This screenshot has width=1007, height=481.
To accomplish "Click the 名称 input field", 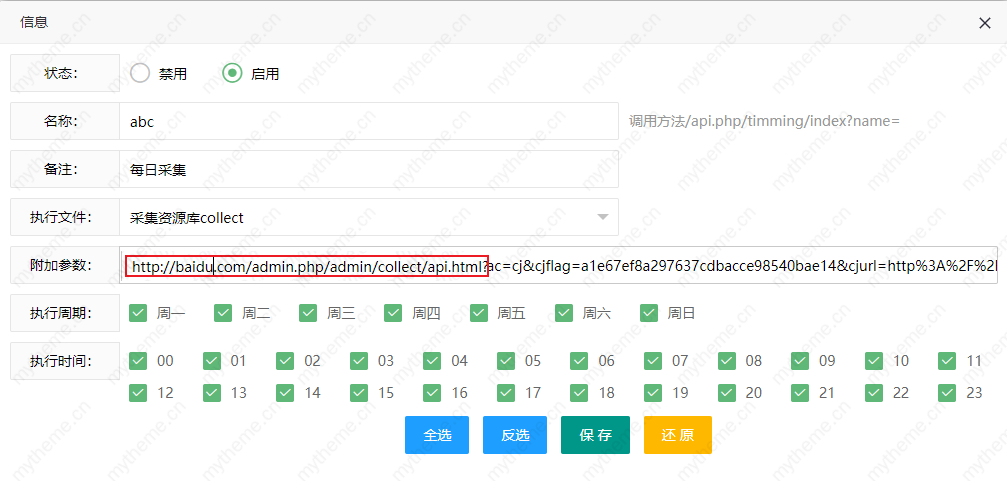I will click(x=368, y=121).
